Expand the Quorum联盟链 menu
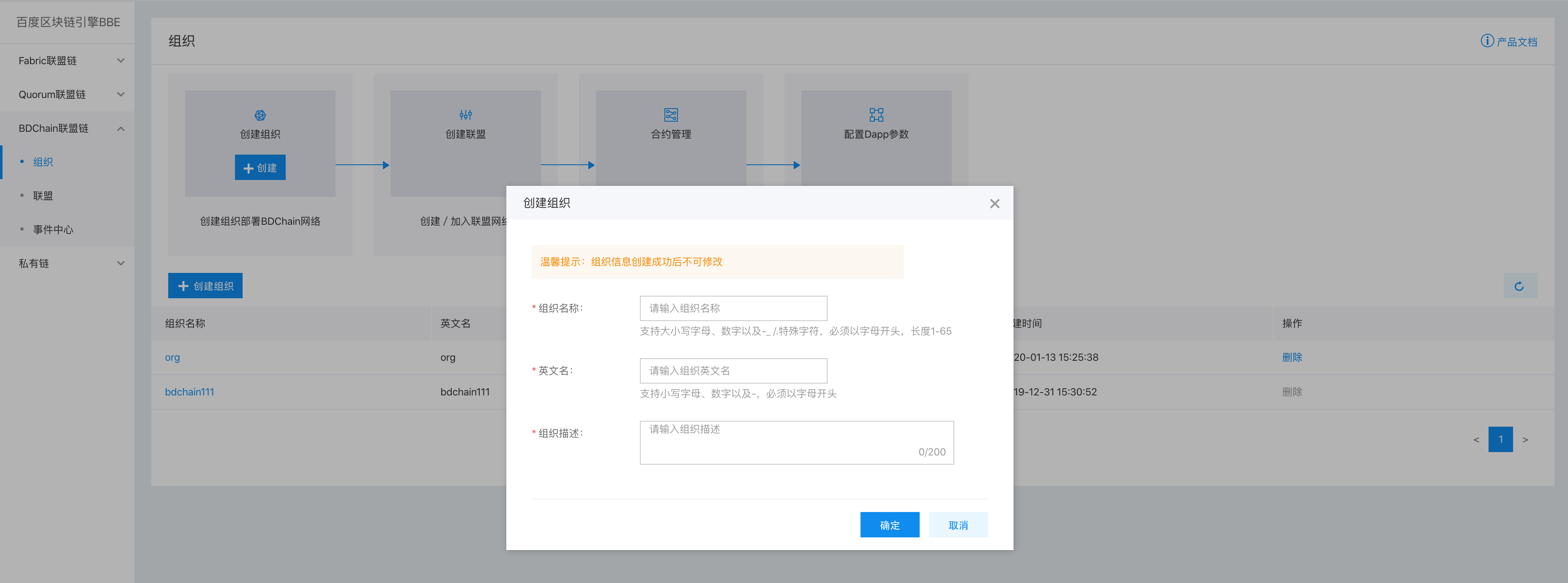The height and width of the screenshot is (583, 1568). click(67, 94)
